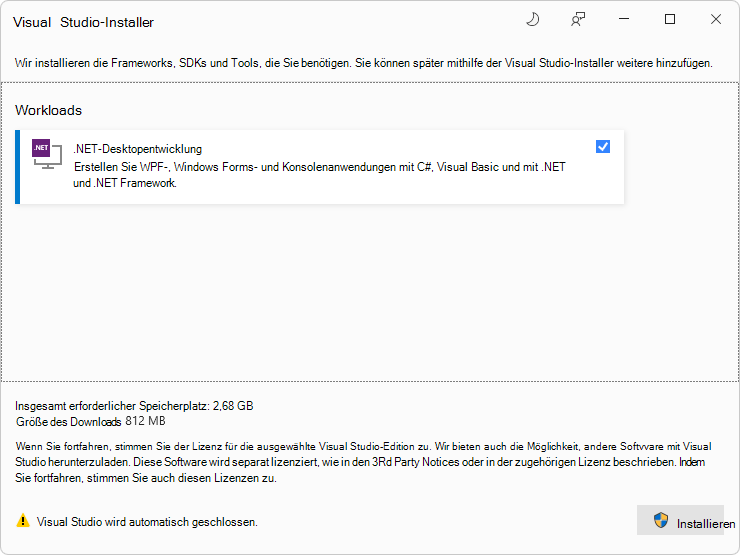Click the shield icon on the Installieren button

click(x=661, y=521)
